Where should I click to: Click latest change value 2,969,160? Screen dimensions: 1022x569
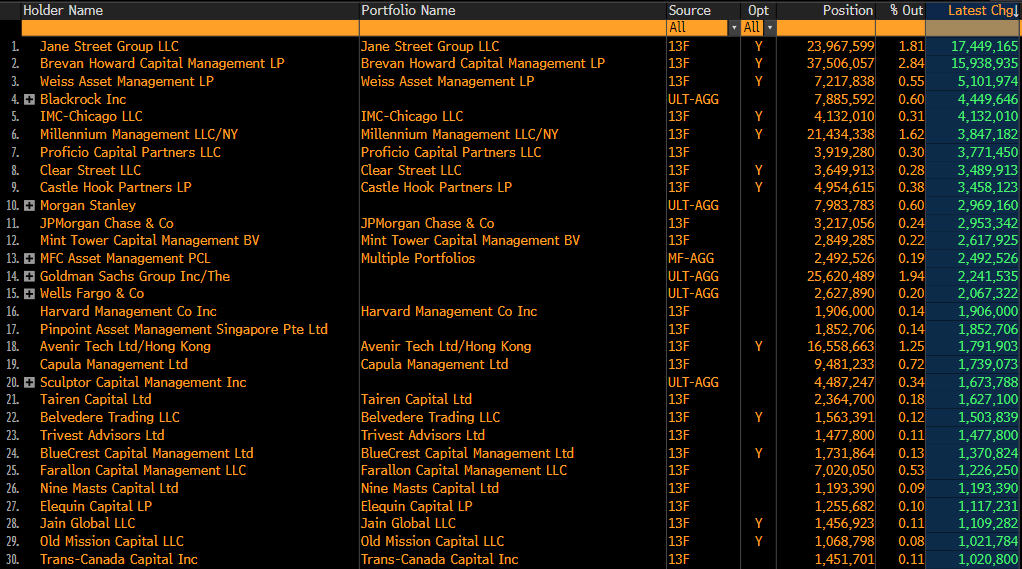(987, 206)
